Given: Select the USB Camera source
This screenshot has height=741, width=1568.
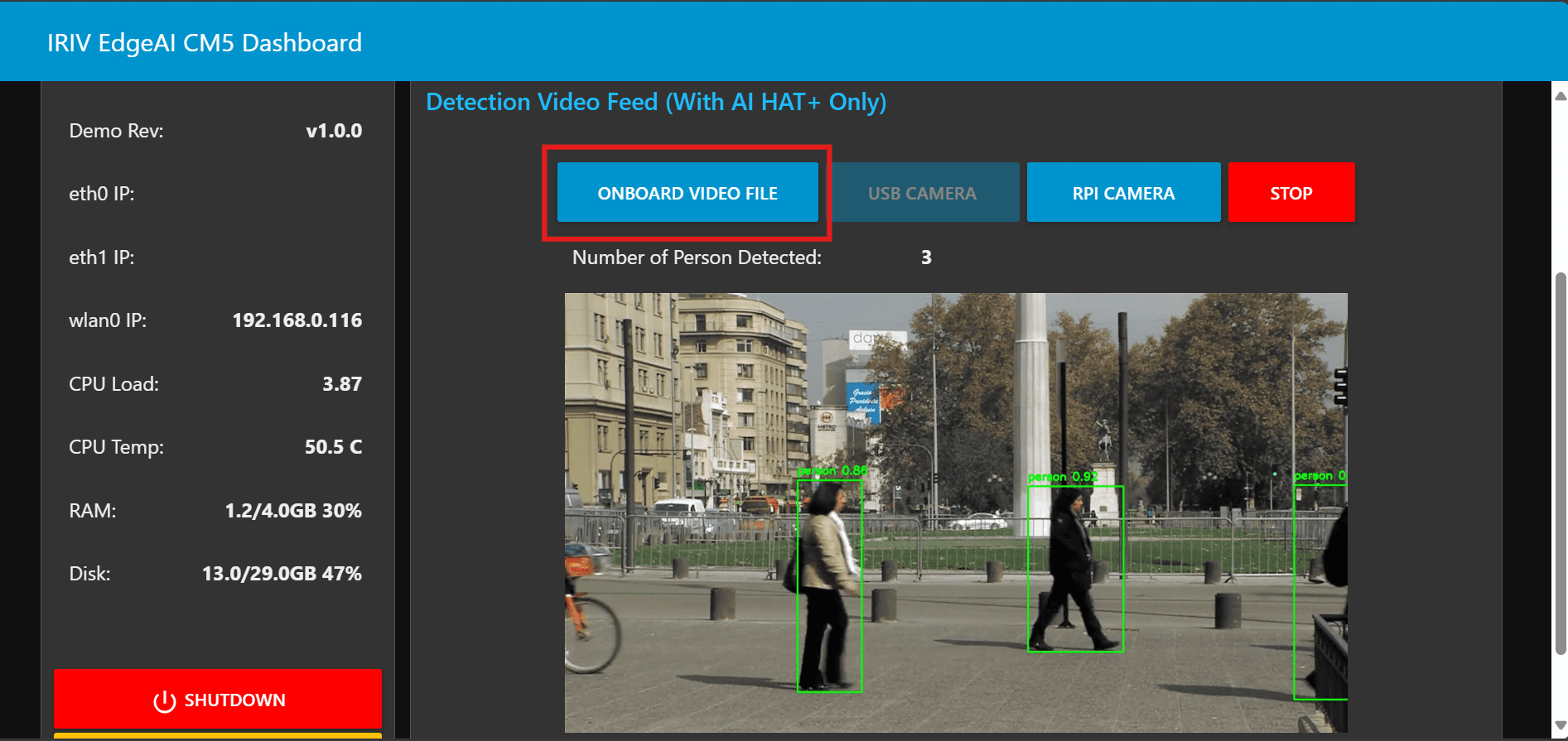Looking at the screenshot, I should click(x=922, y=193).
